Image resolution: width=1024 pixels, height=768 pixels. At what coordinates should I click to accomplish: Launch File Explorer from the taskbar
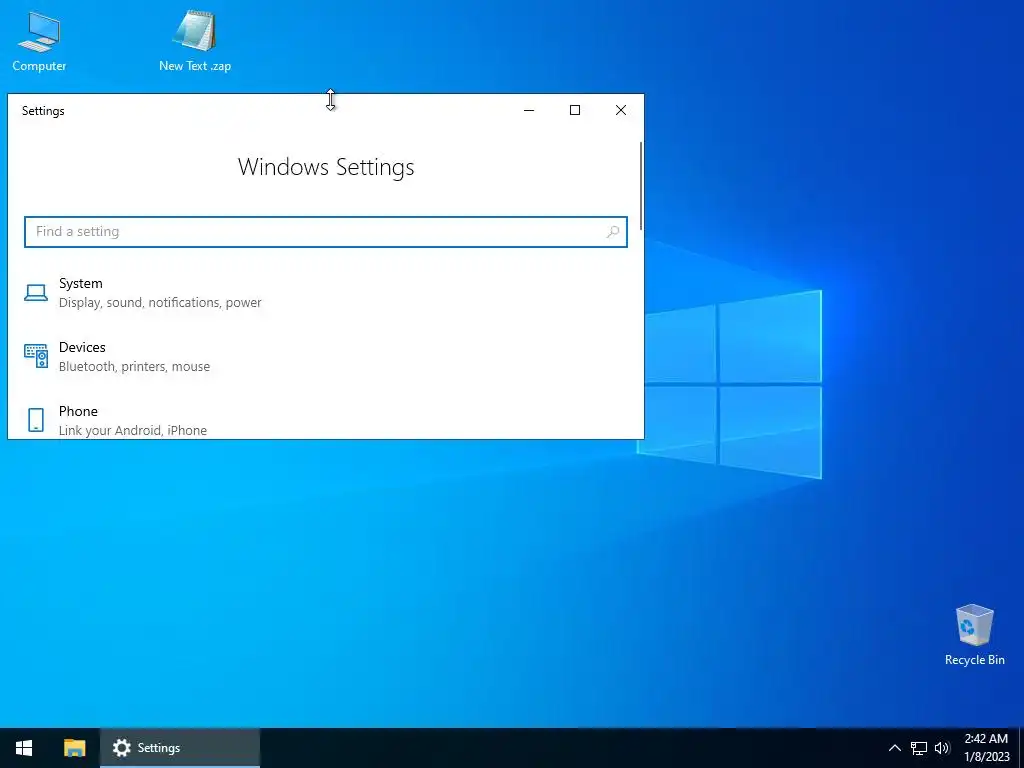[x=74, y=748]
